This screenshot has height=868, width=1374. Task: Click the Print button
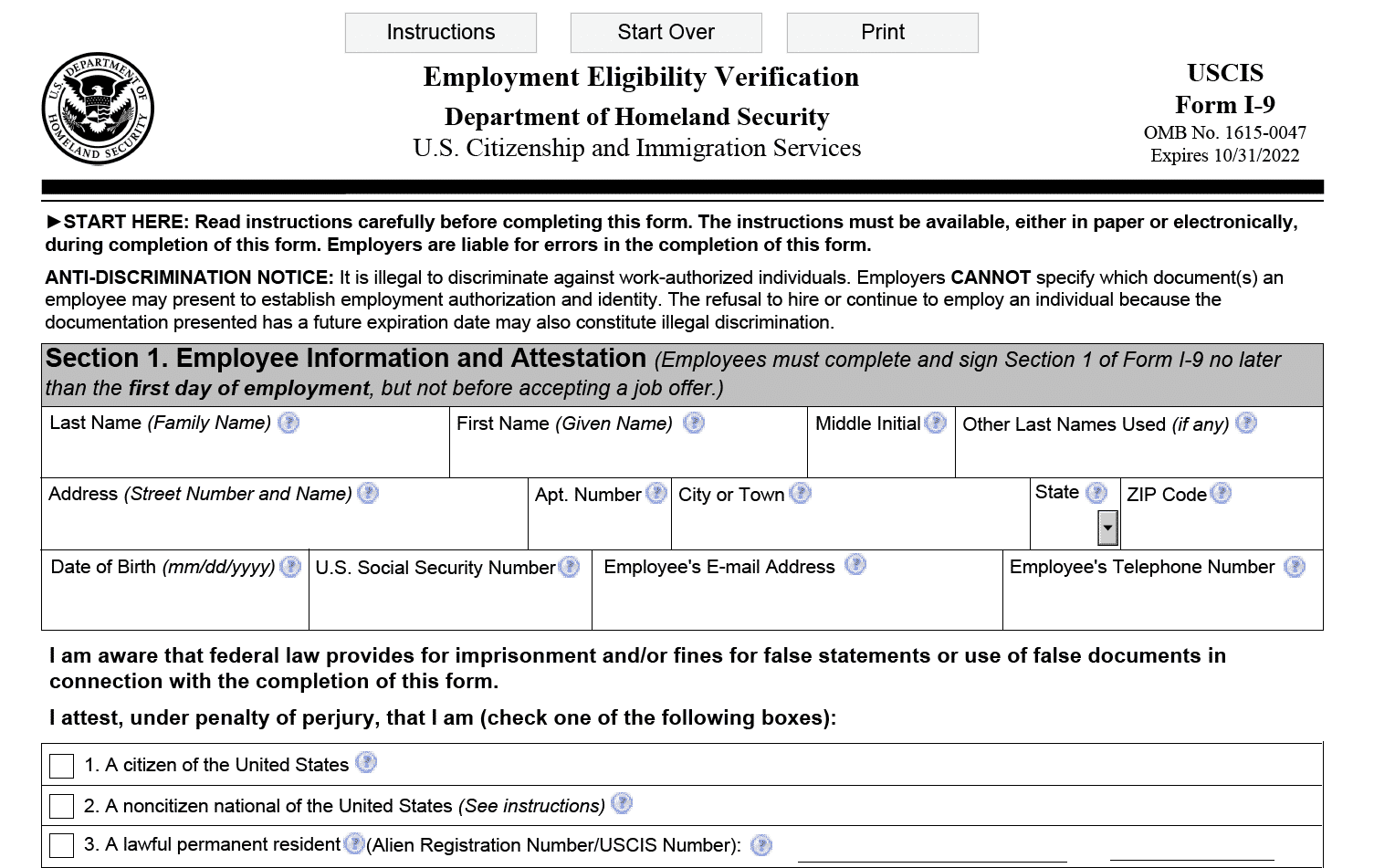coord(882,33)
